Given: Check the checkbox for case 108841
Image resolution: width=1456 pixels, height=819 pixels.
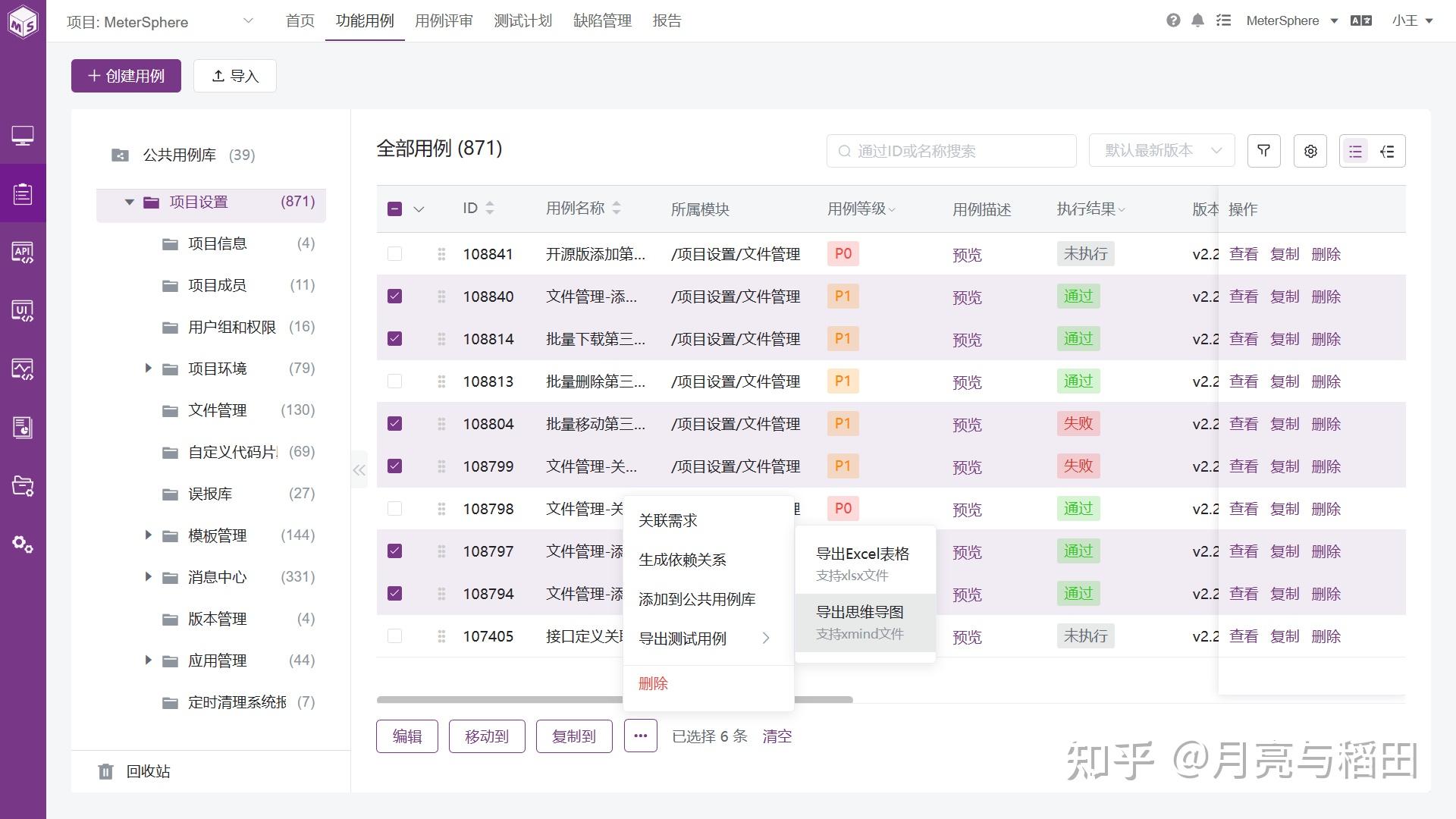Looking at the screenshot, I should tap(394, 254).
